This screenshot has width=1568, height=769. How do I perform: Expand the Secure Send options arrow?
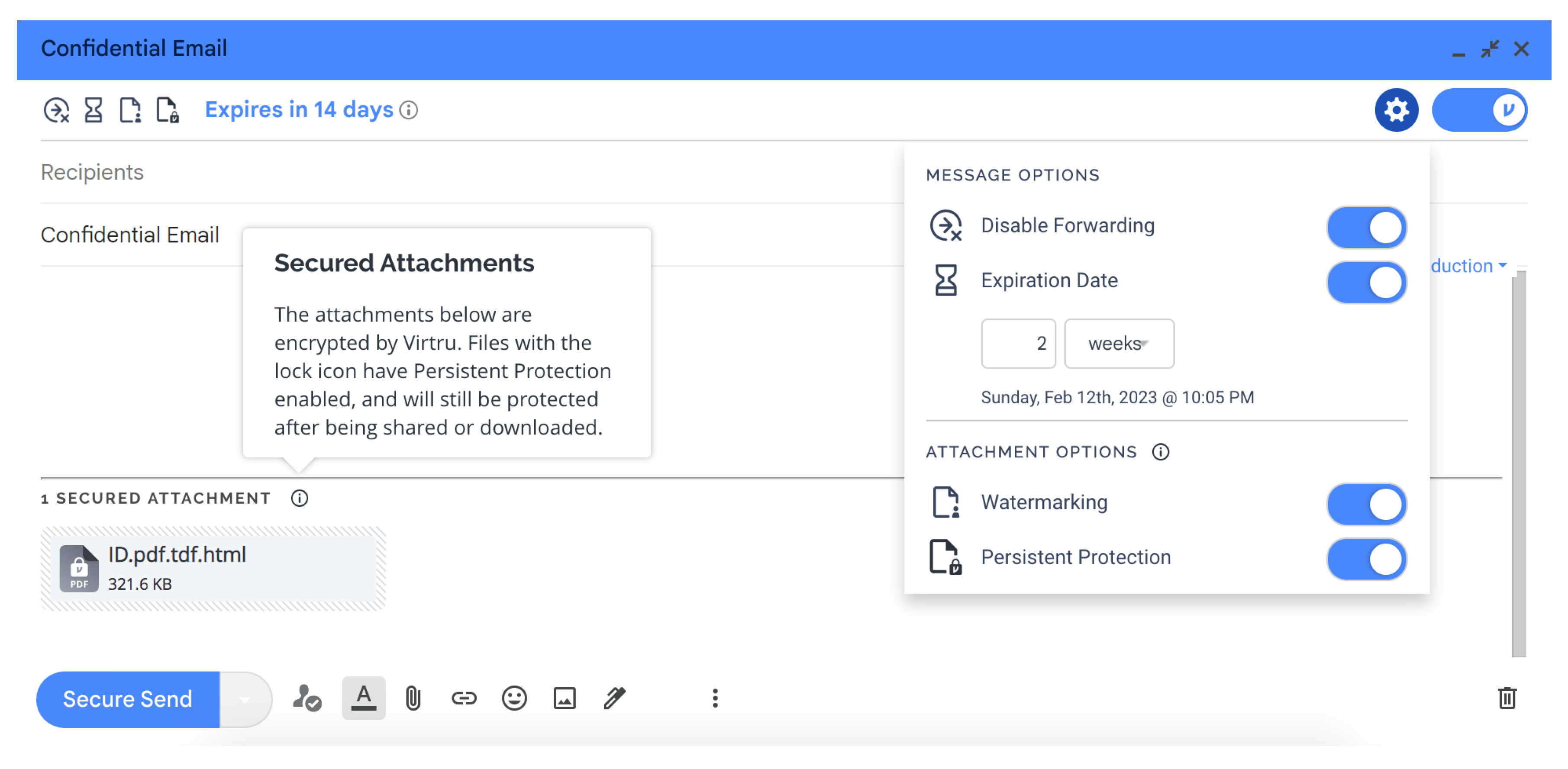tap(245, 699)
